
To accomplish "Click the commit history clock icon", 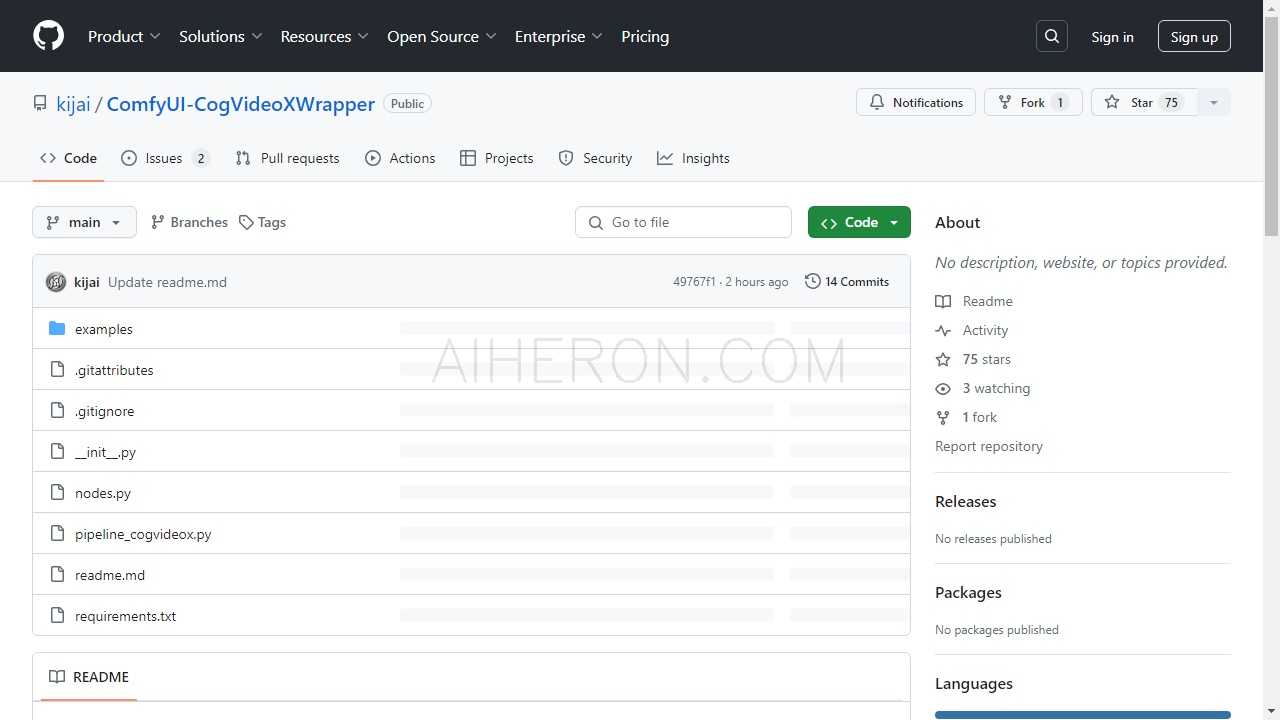I will [812, 282].
